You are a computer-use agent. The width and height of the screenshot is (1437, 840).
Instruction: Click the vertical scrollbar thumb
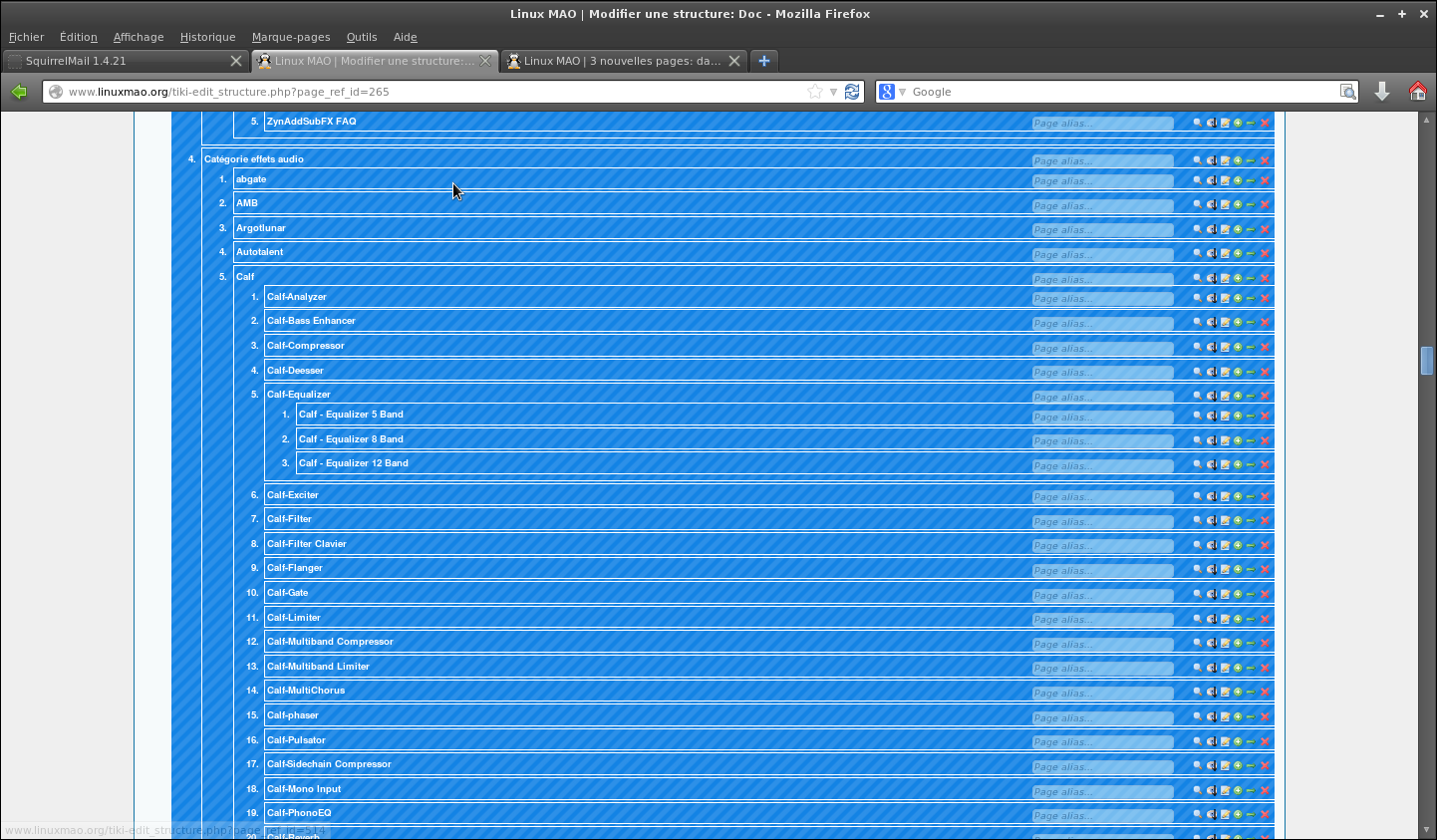pos(1427,360)
